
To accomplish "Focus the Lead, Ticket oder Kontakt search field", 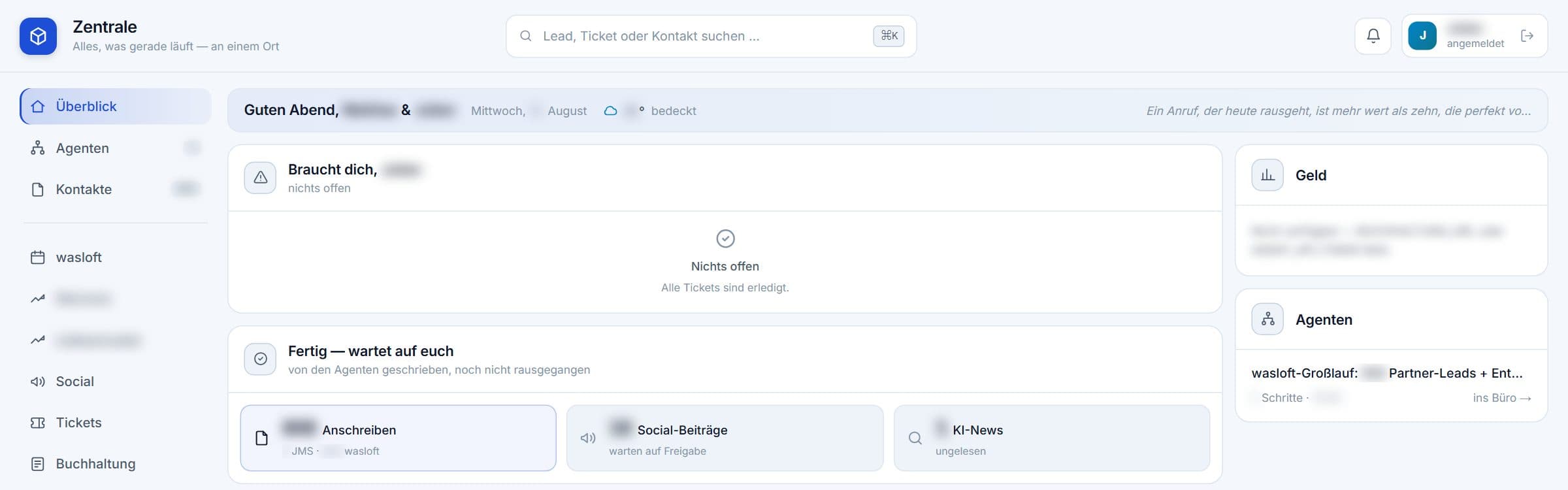I will (x=711, y=36).
